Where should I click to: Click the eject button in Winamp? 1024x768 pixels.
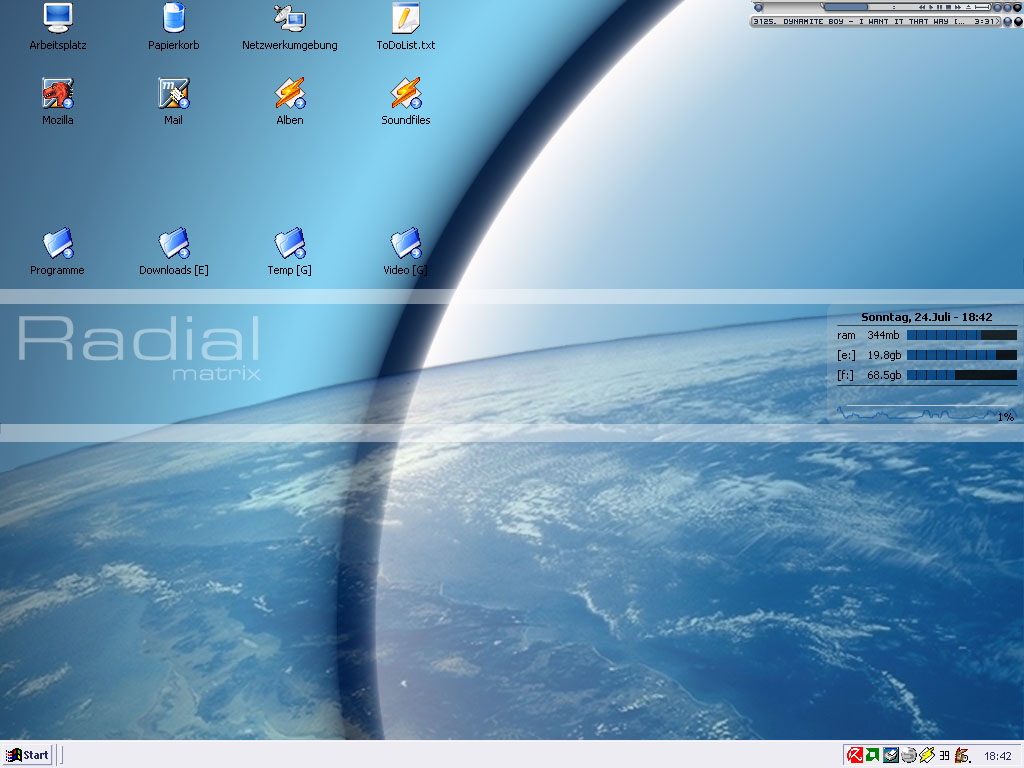pos(968,7)
